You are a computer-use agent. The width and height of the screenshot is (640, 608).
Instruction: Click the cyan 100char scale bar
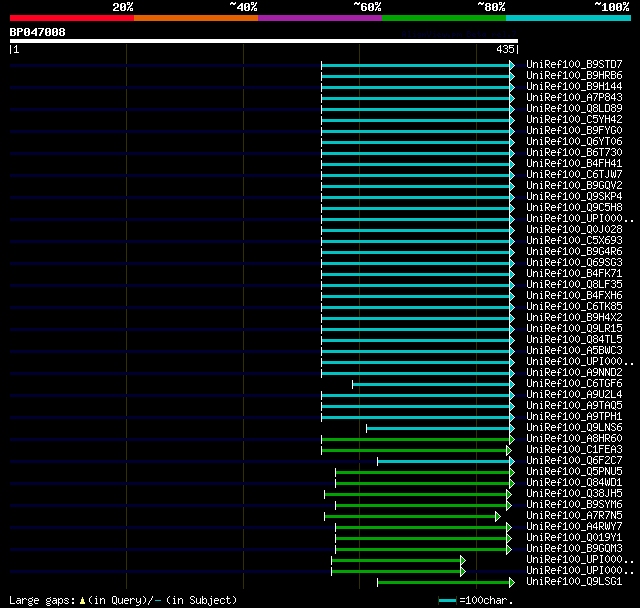(x=447, y=601)
